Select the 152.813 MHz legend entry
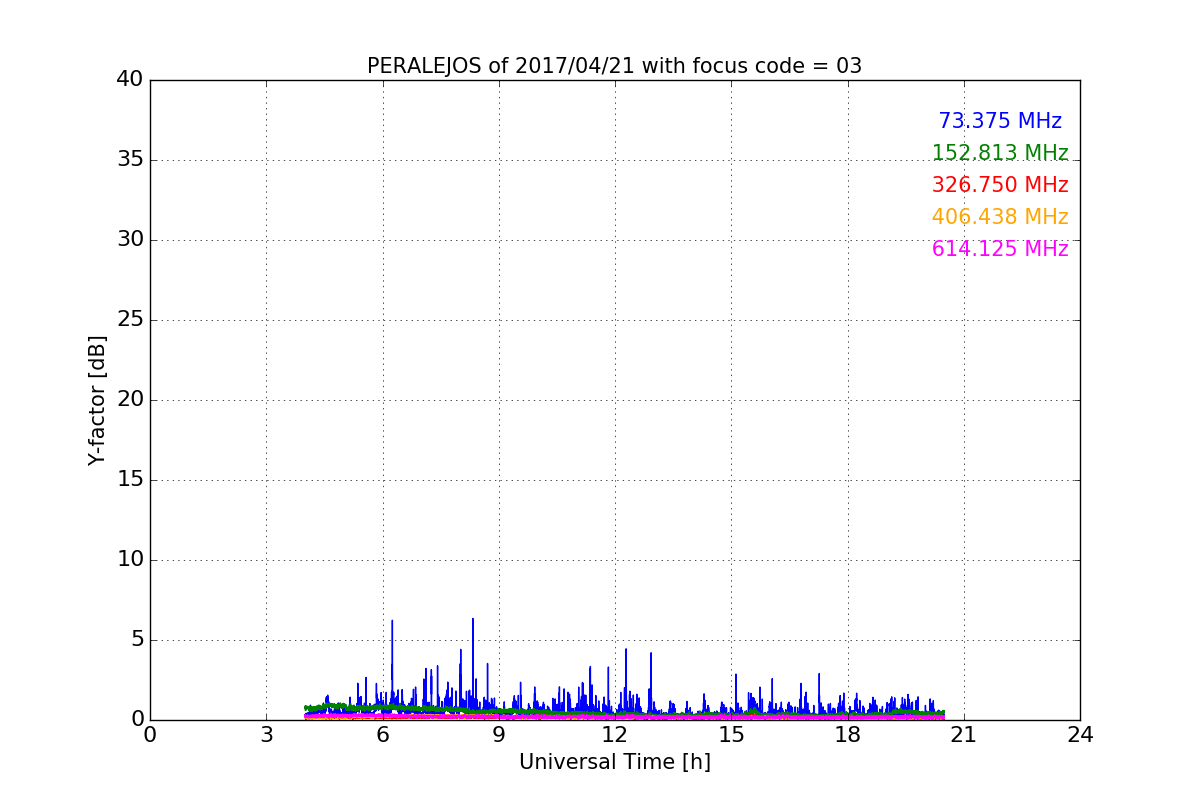1200x800 pixels. [1000, 153]
